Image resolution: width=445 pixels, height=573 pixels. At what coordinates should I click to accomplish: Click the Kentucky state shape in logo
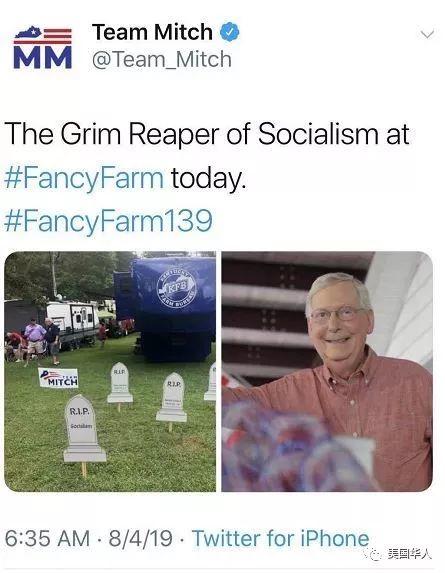[x=28, y=32]
